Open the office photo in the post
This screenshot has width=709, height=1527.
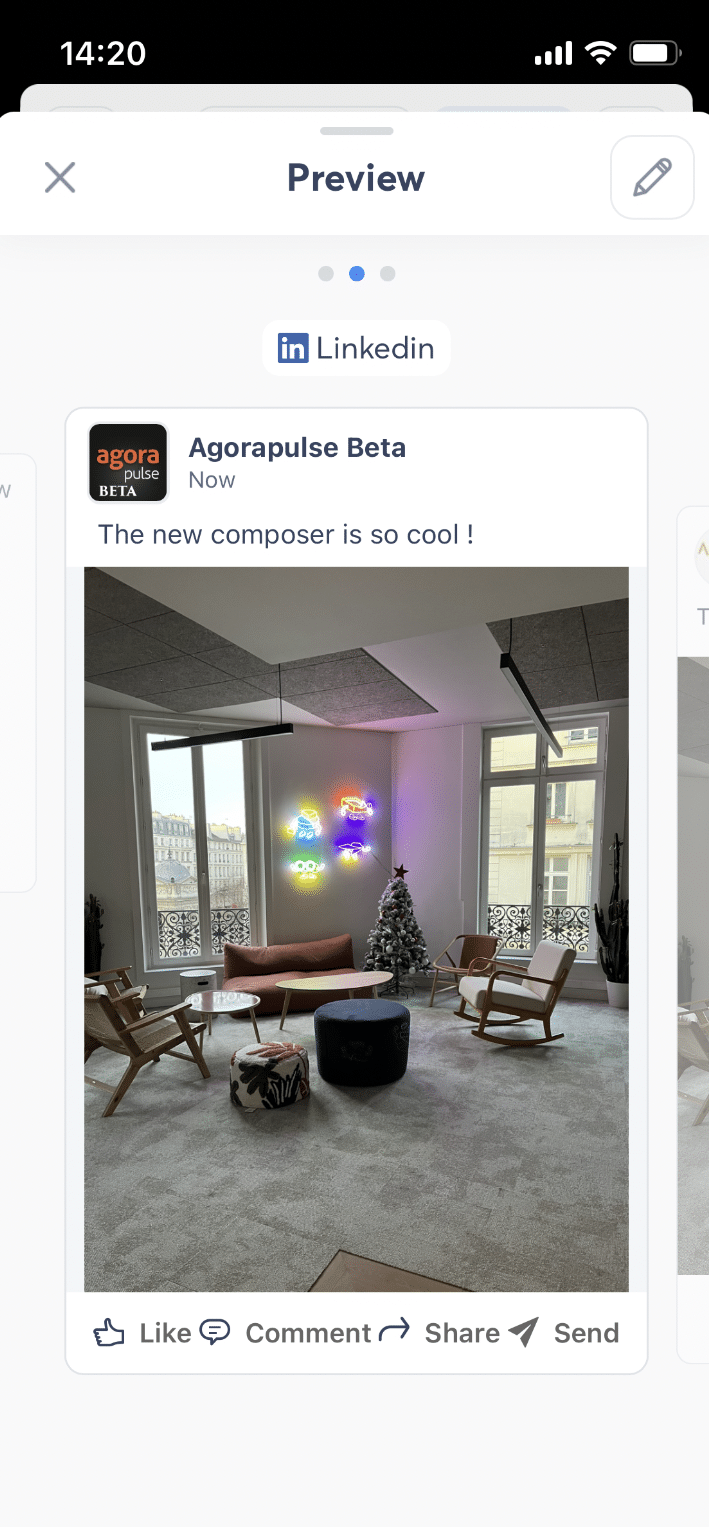pos(356,929)
